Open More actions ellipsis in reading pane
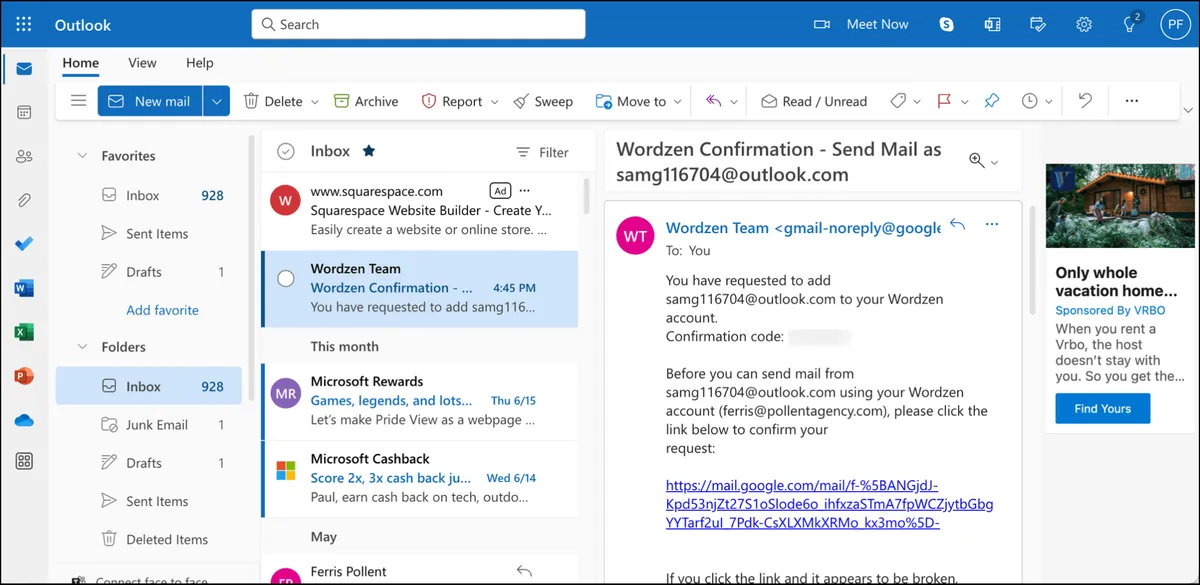The height and width of the screenshot is (585, 1200). (992, 224)
